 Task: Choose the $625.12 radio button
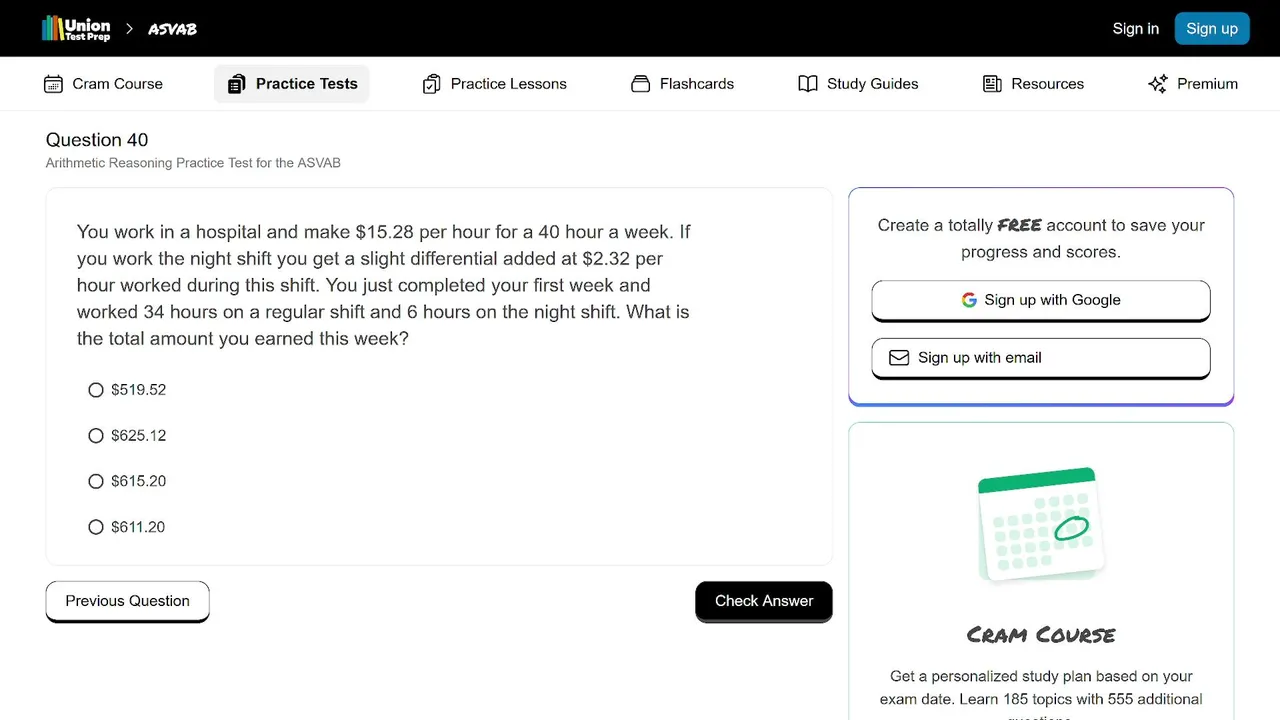coord(96,436)
